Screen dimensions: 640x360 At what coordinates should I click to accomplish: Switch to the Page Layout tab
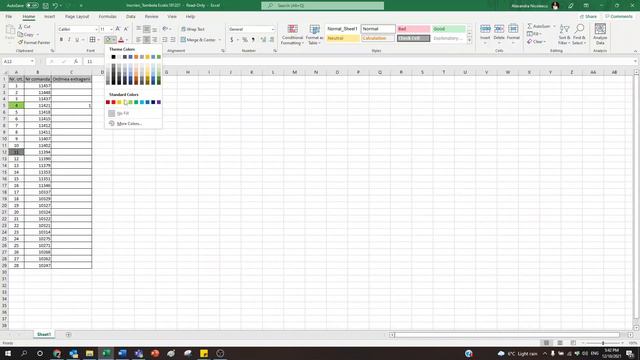(x=77, y=17)
